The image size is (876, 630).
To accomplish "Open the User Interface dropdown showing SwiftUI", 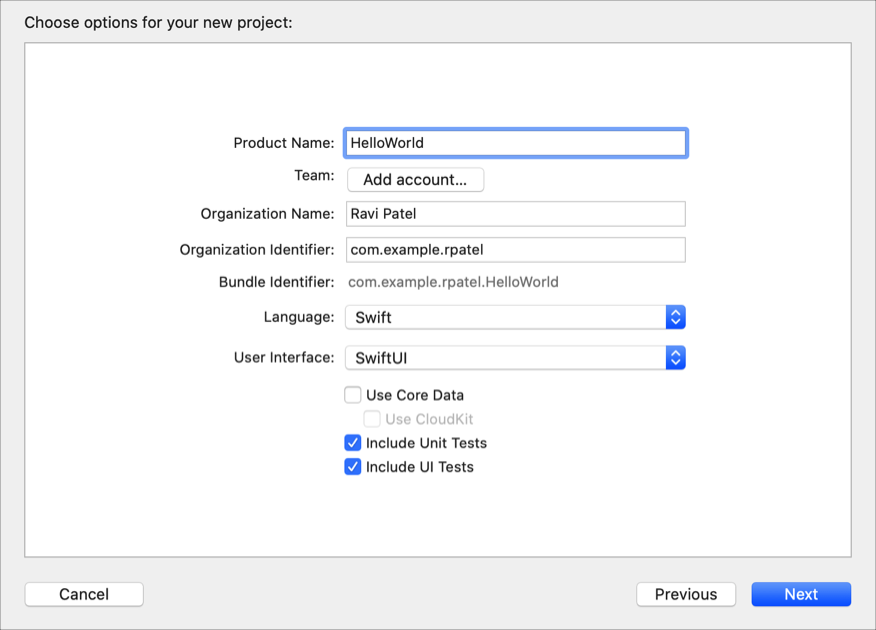I will pyautogui.click(x=505, y=358).
